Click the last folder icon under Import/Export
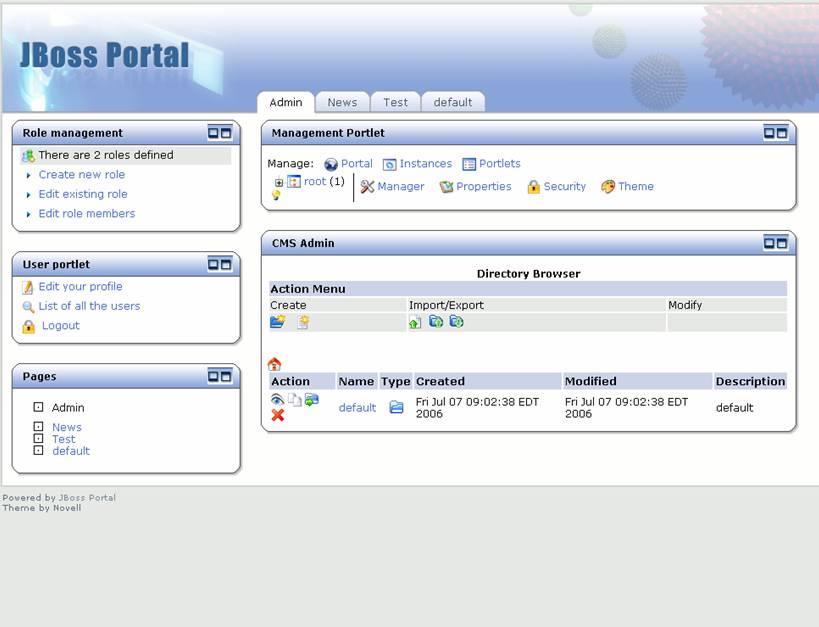 (x=457, y=321)
